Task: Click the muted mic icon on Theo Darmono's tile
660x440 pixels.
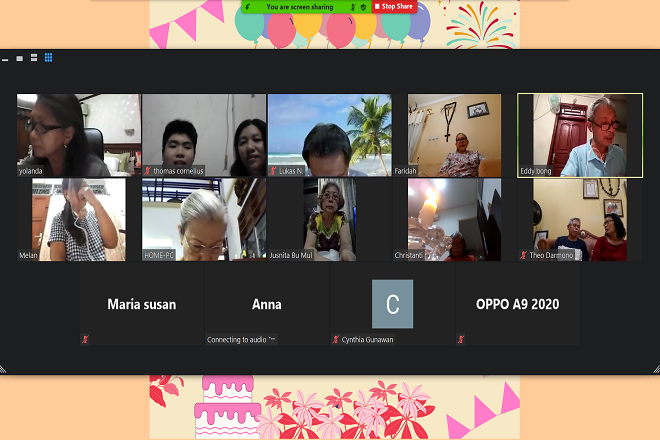Action: coord(523,255)
